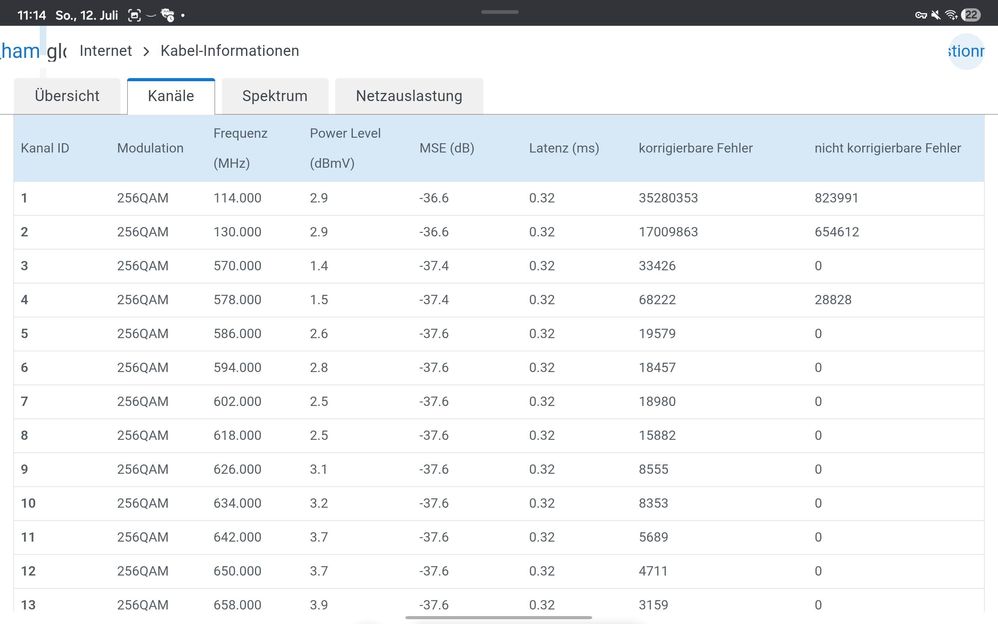The width and height of the screenshot is (998, 624).
Task: Click correctable errors value 18980
Action: pyautogui.click(x=657, y=401)
